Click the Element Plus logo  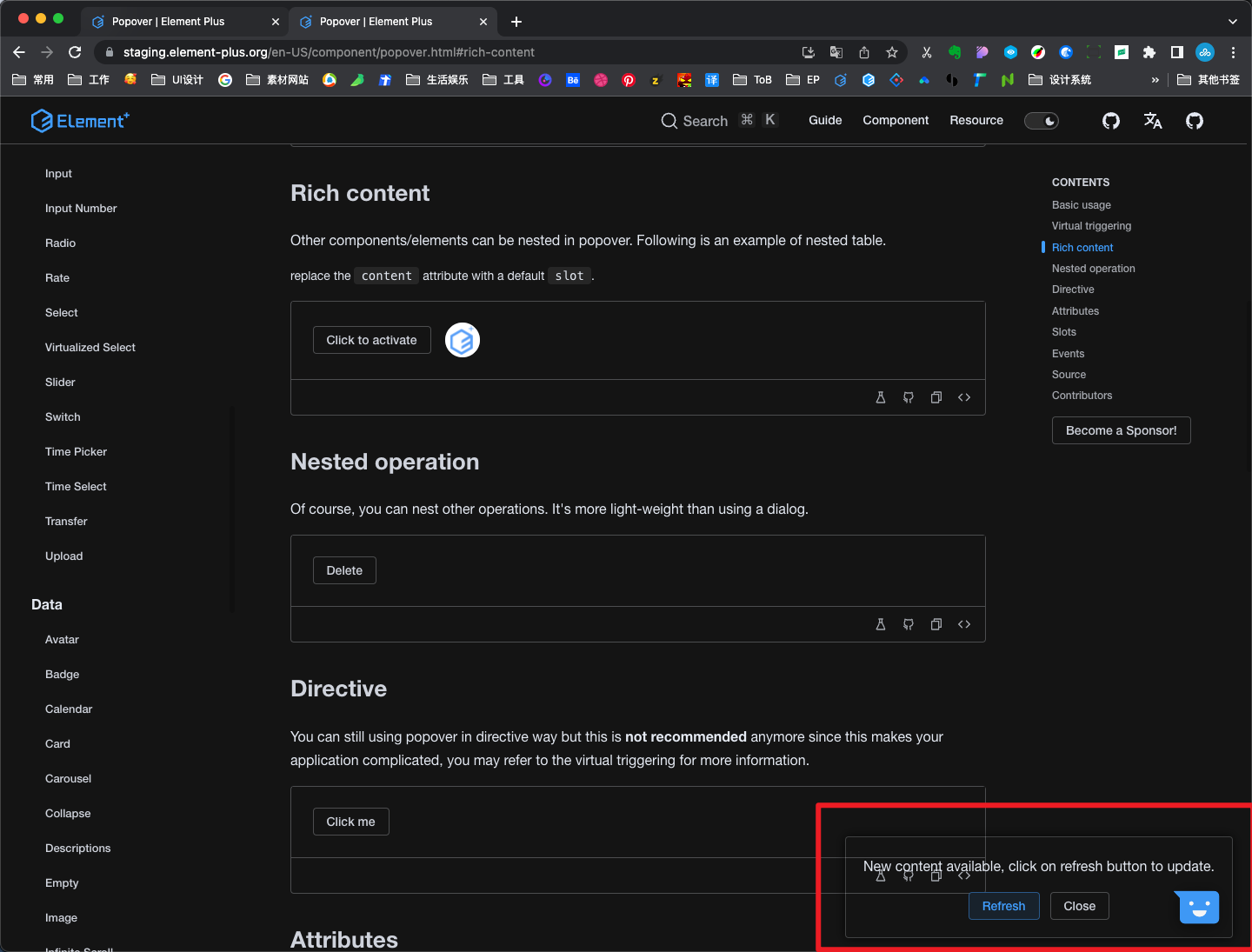[80, 121]
